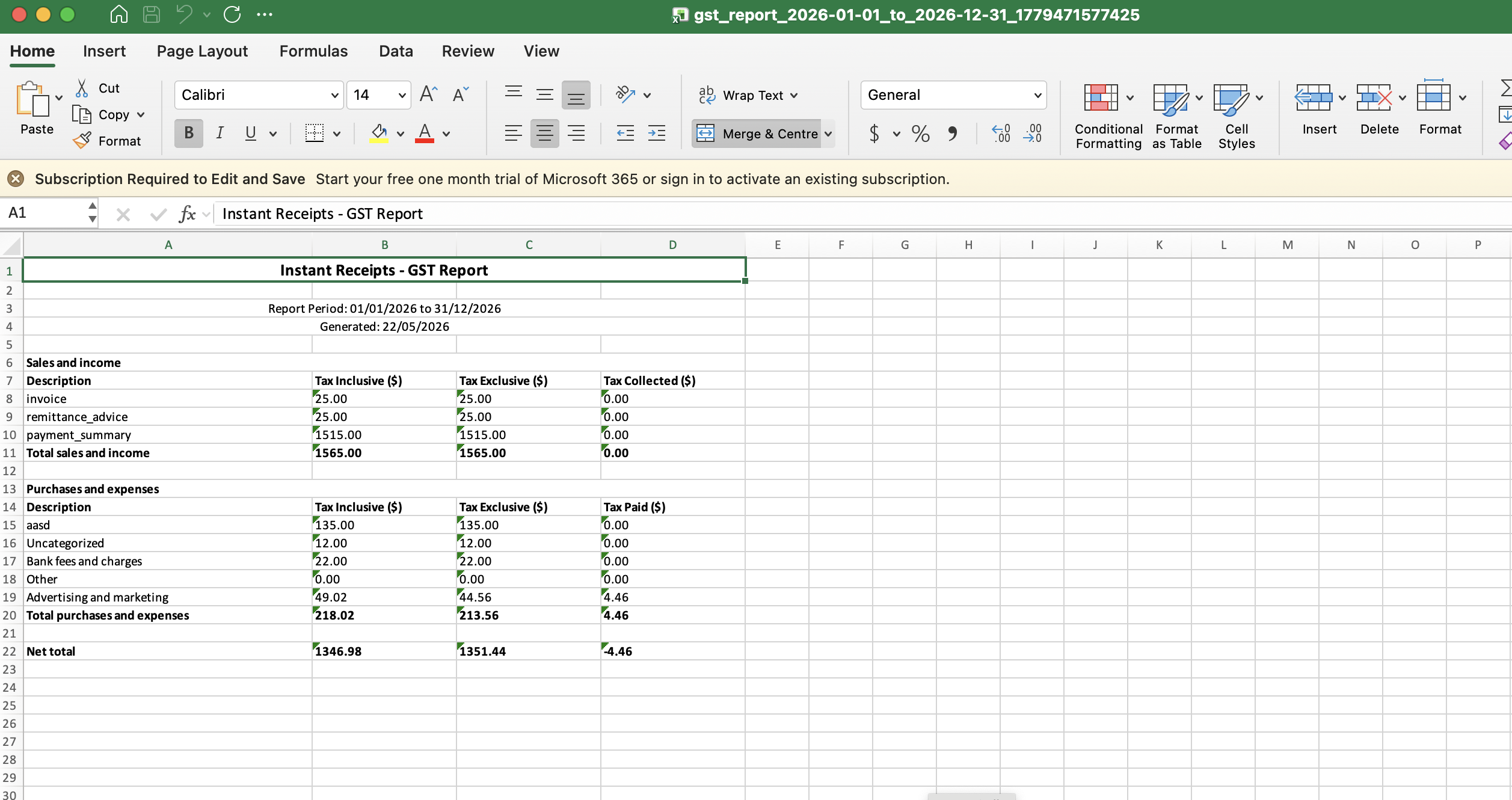Click the Insert cells icon

[1313, 97]
